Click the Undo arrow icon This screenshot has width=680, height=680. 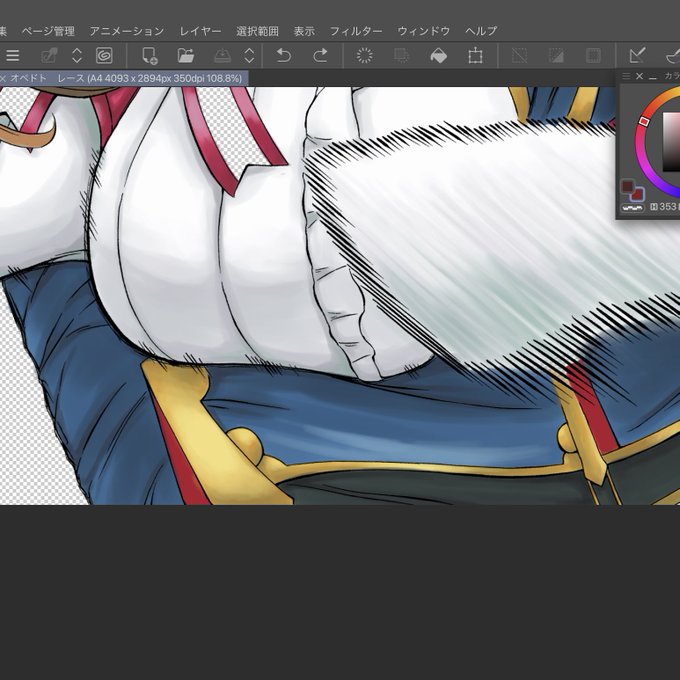point(284,56)
